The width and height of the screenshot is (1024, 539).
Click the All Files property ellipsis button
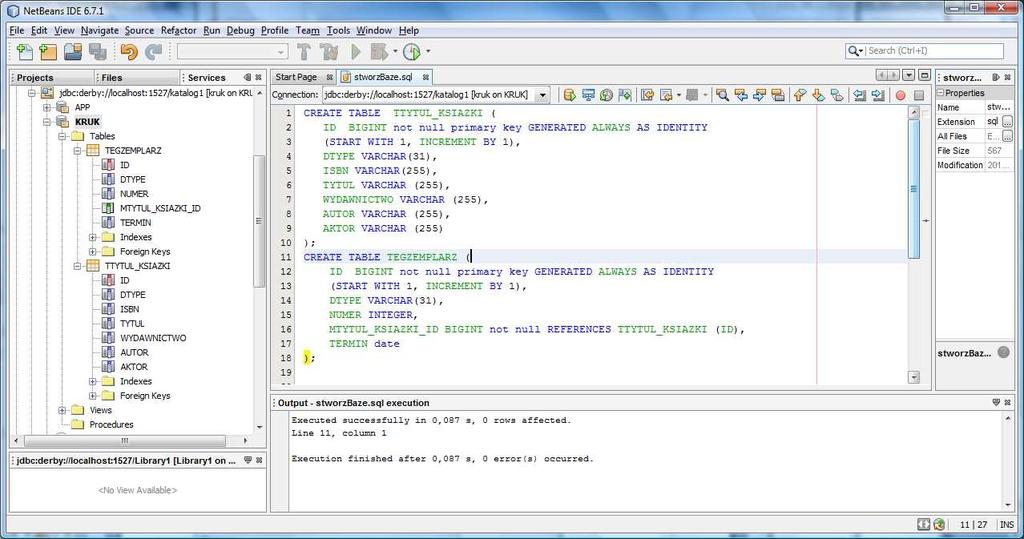tap(1008, 136)
